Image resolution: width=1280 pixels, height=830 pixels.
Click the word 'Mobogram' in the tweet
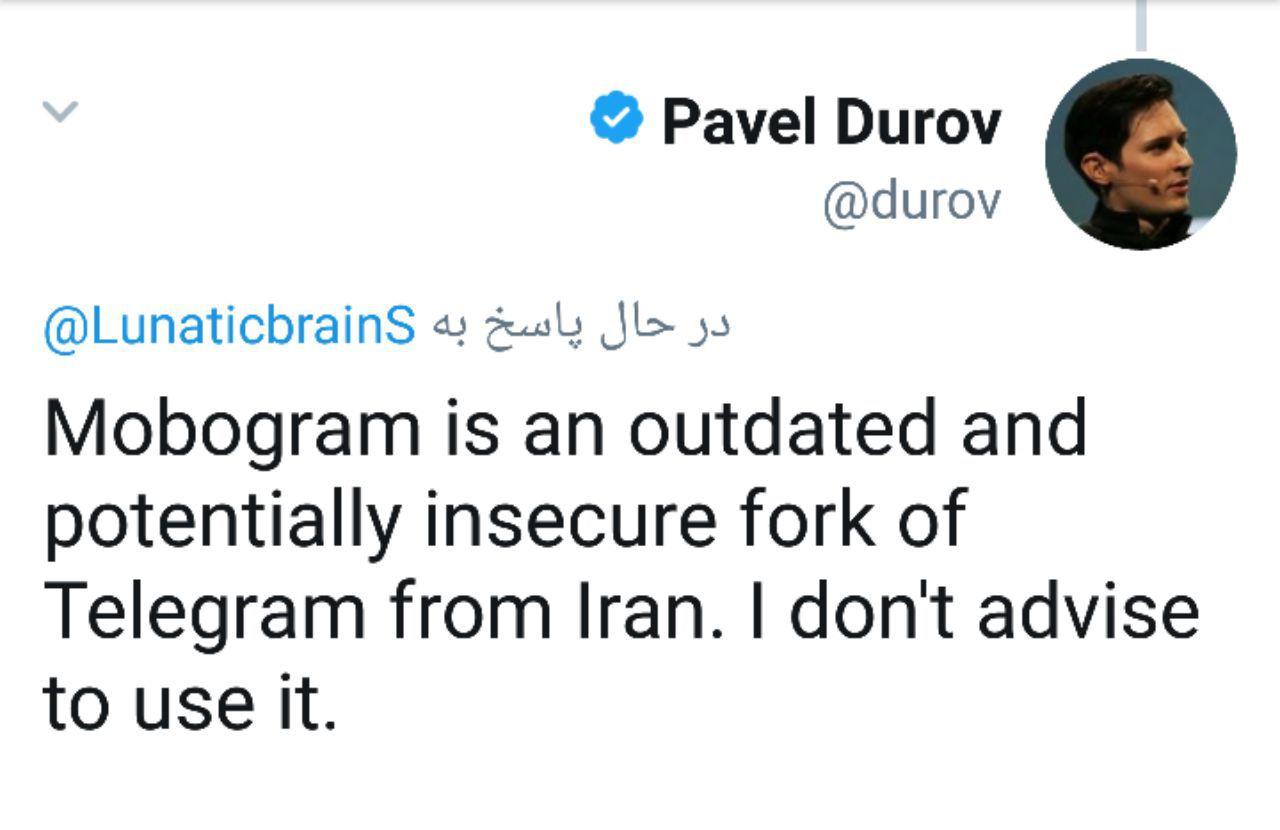tap(231, 428)
